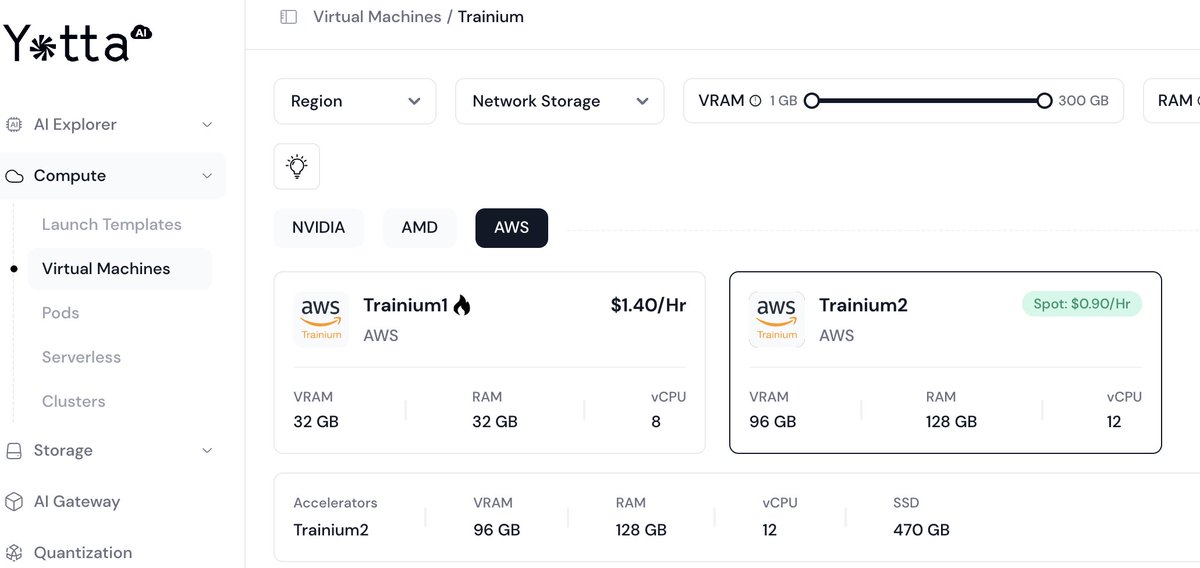
Task: Click the vCPU 8 value on Trainium1
Action: (x=656, y=422)
